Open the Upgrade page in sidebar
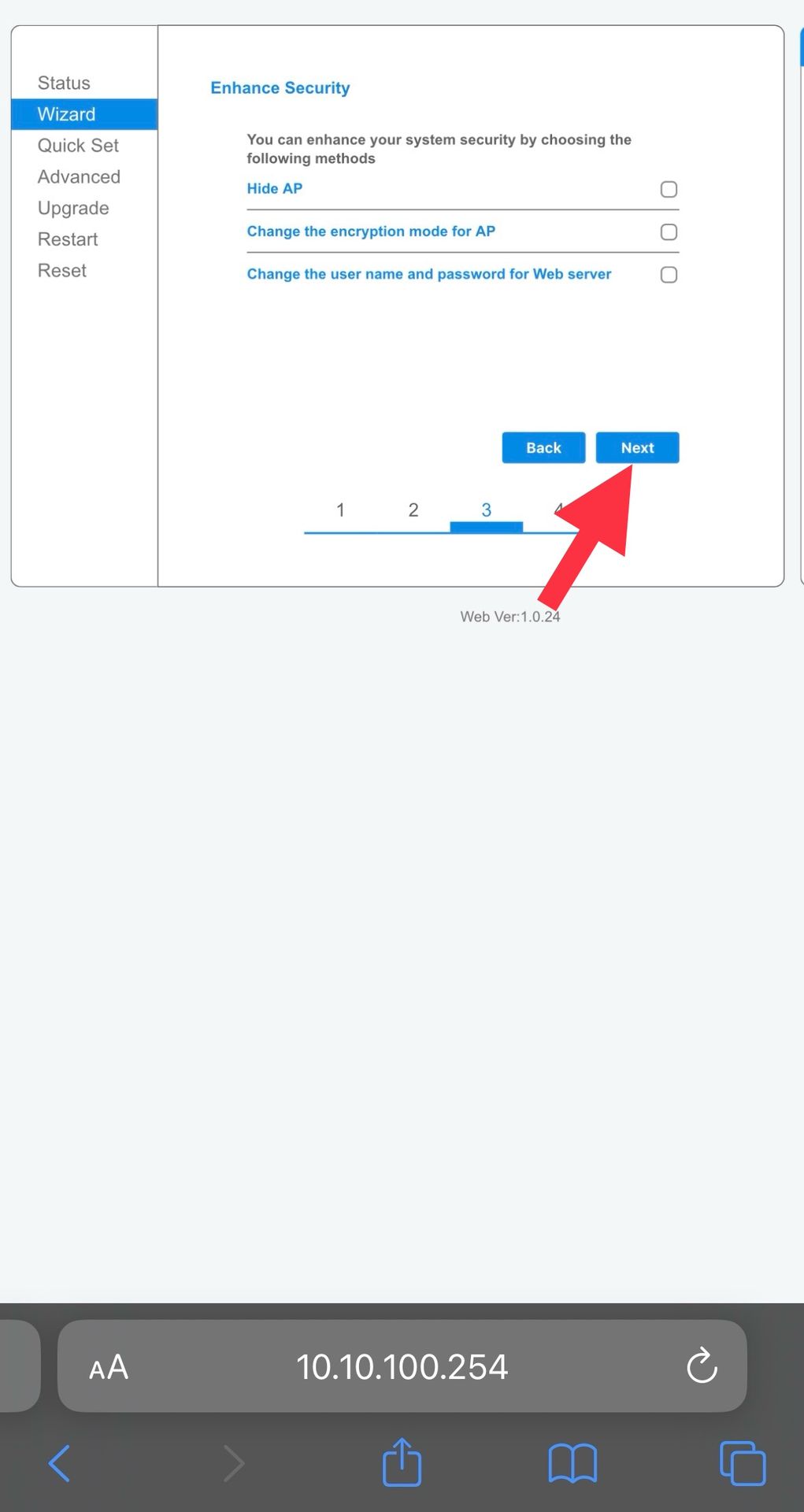The height and width of the screenshot is (1512, 804). [73, 208]
